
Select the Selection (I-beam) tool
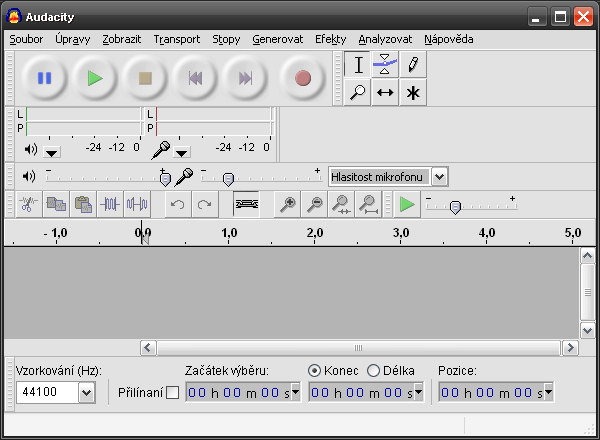pyautogui.click(x=357, y=64)
